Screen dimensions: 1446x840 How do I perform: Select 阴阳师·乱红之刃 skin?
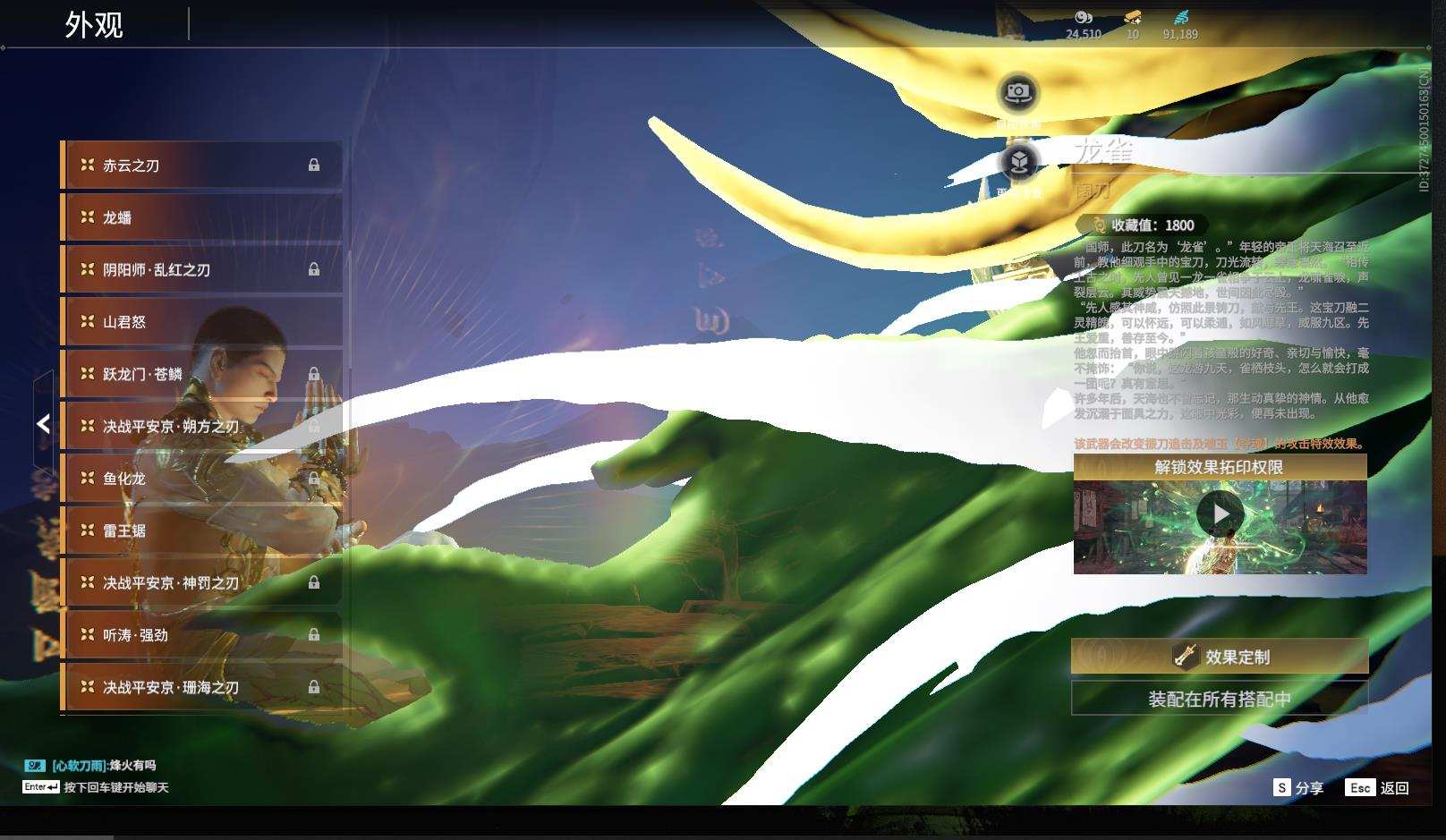201,269
